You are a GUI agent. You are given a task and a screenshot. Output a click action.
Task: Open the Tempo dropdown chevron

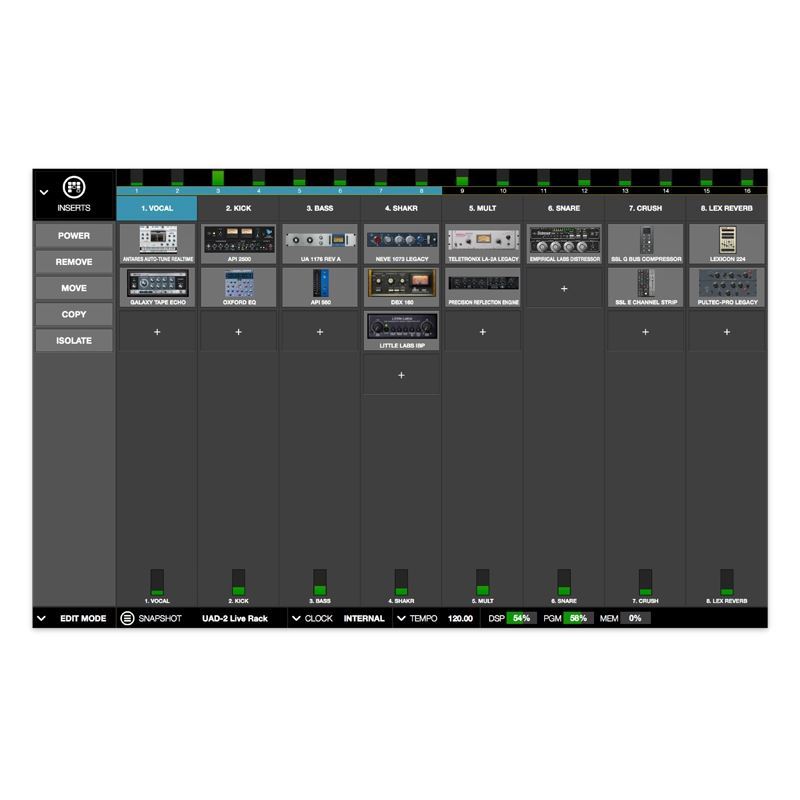[x=402, y=618]
